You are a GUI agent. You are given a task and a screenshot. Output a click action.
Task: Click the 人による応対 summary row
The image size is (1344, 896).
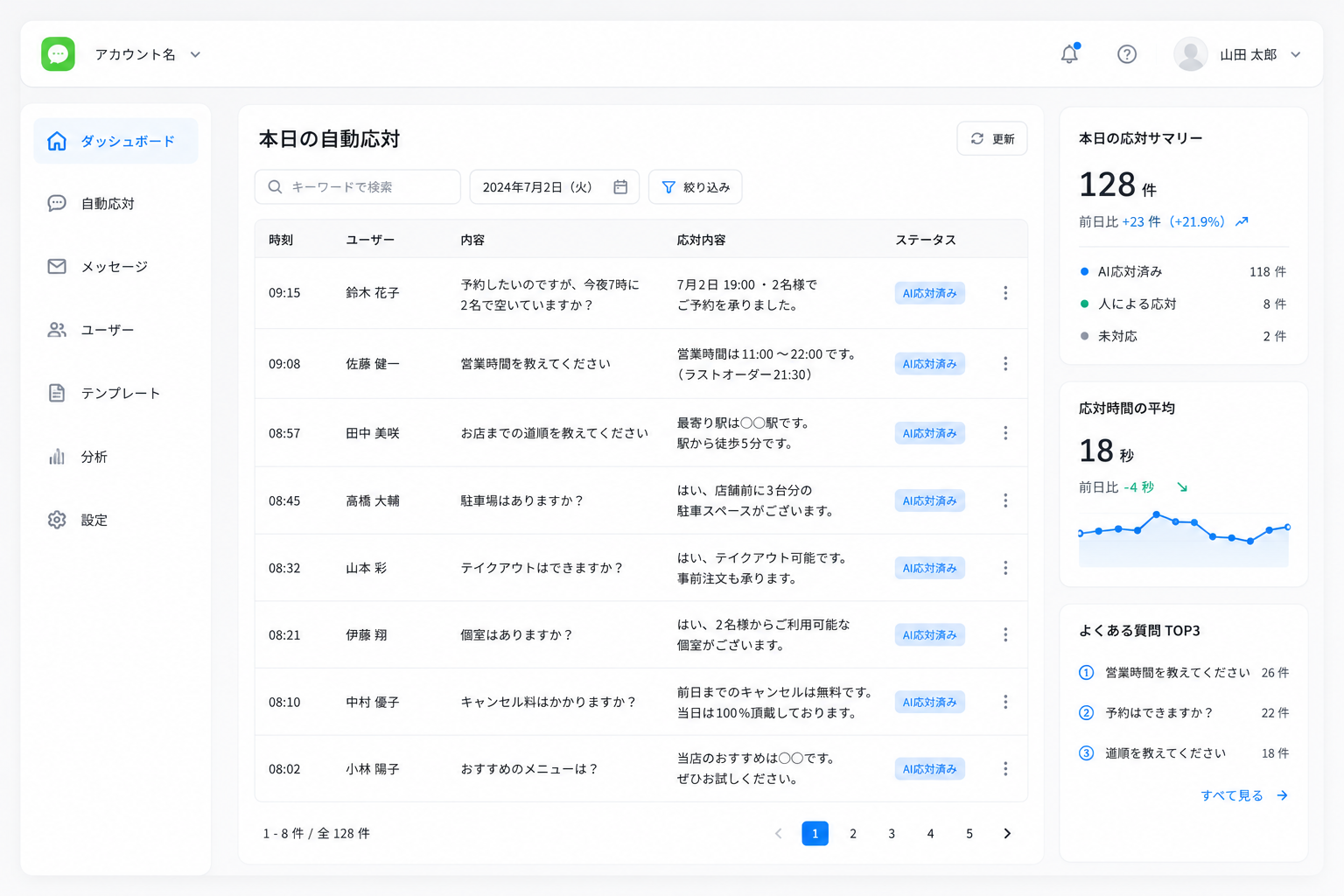click(x=1183, y=304)
